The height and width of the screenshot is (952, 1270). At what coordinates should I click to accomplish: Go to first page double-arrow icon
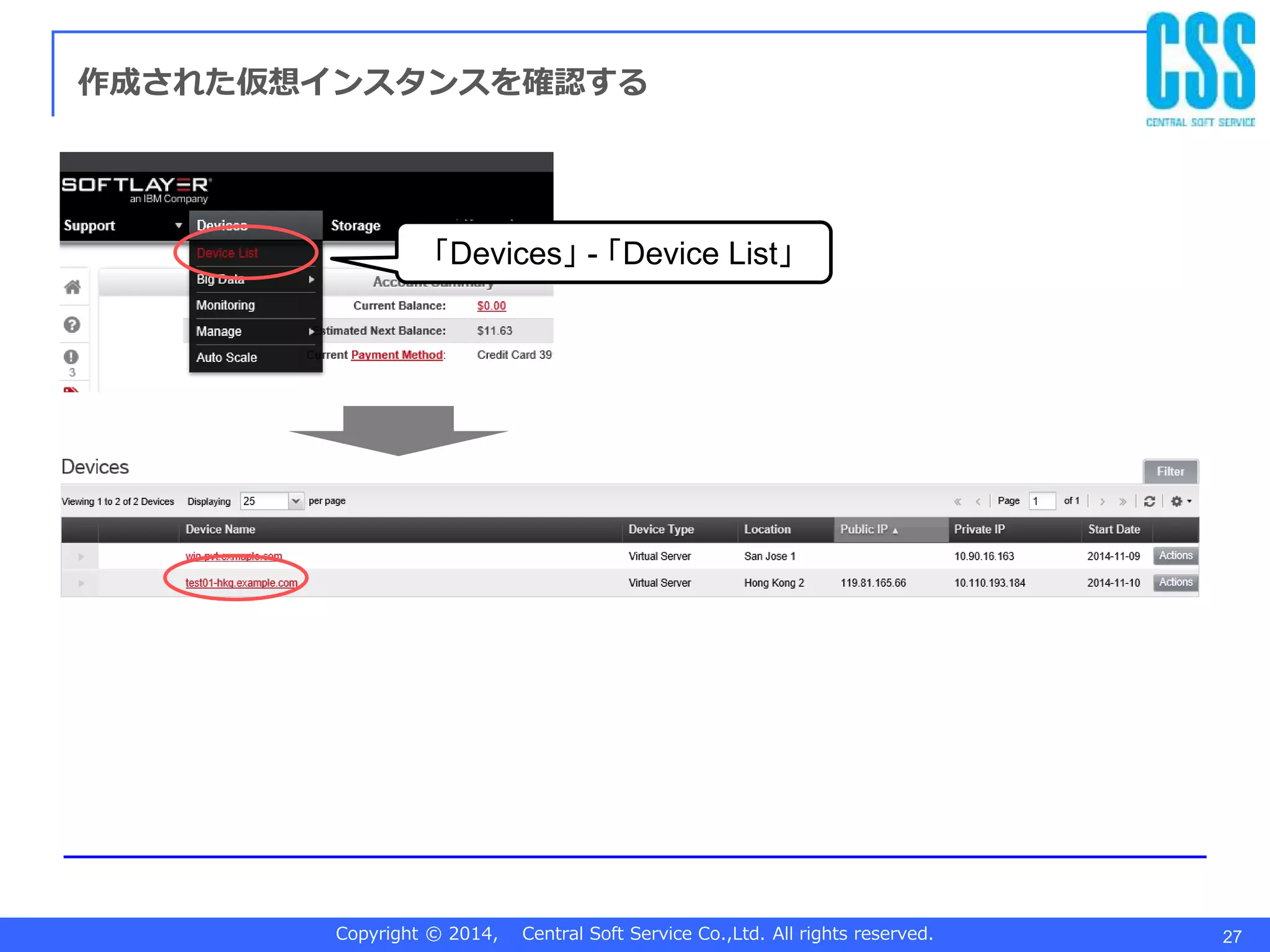[x=957, y=501]
